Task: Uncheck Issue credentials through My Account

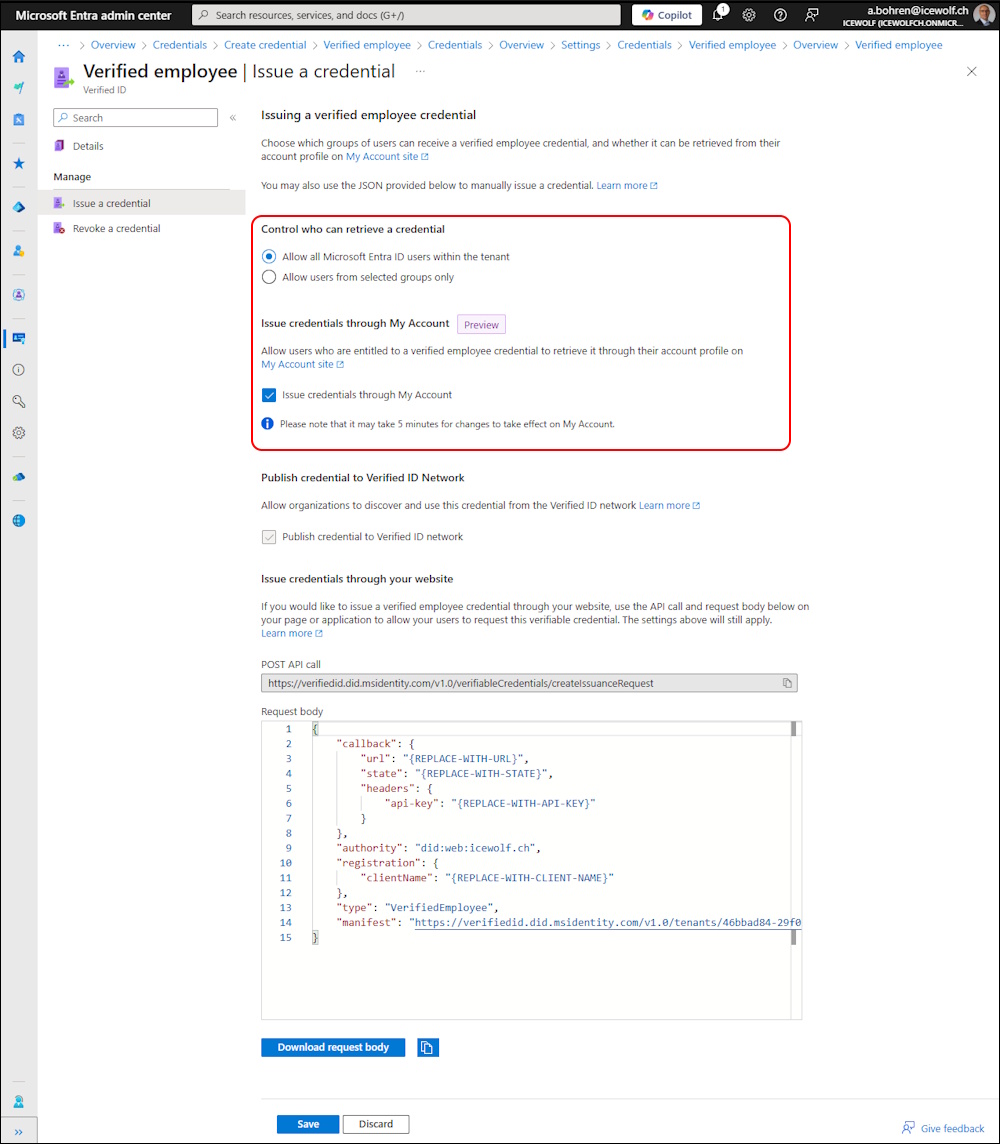Action: [x=269, y=395]
